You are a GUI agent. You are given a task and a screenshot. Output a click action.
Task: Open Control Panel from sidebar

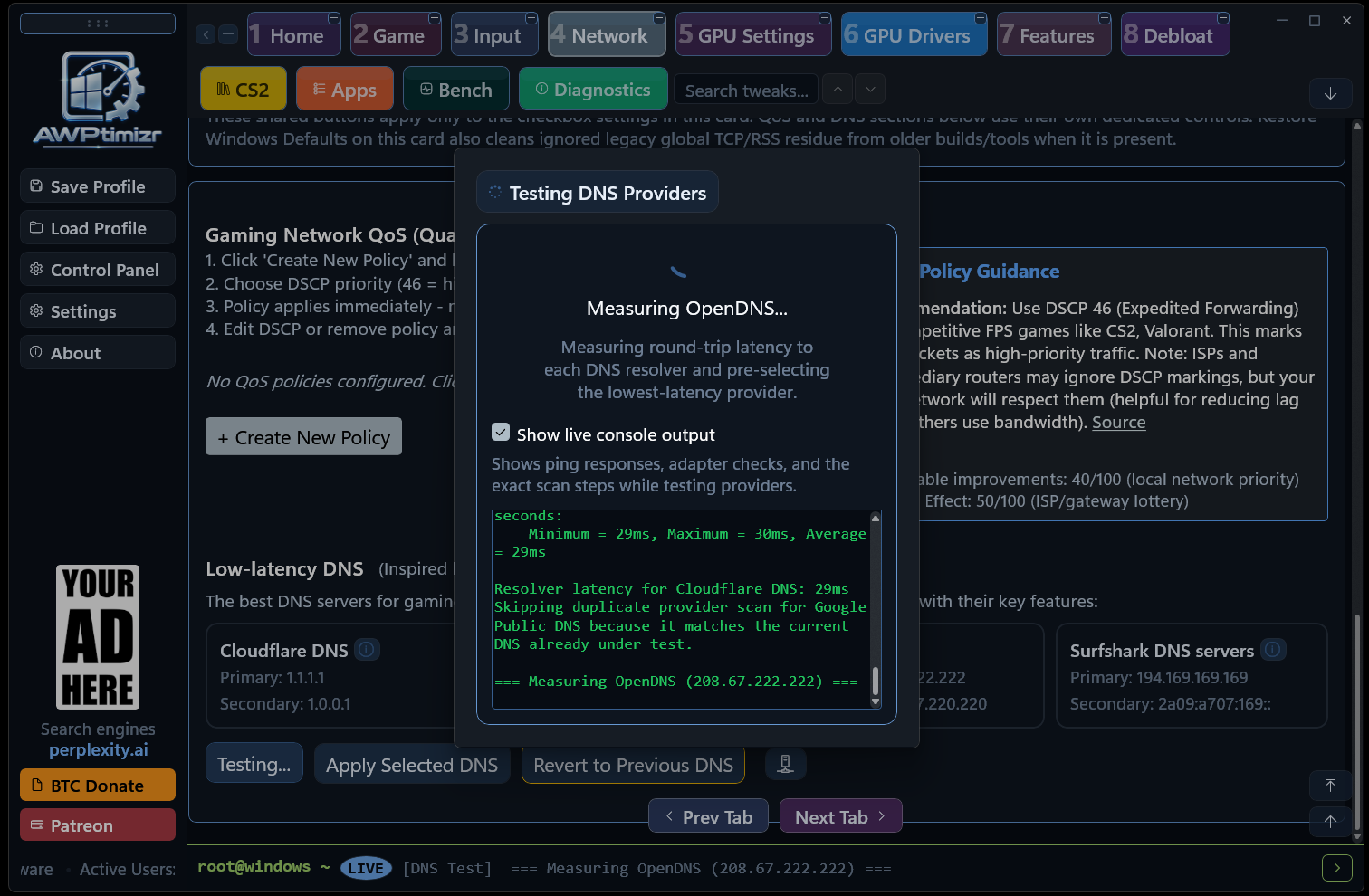pyautogui.click(x=98, y=269)
